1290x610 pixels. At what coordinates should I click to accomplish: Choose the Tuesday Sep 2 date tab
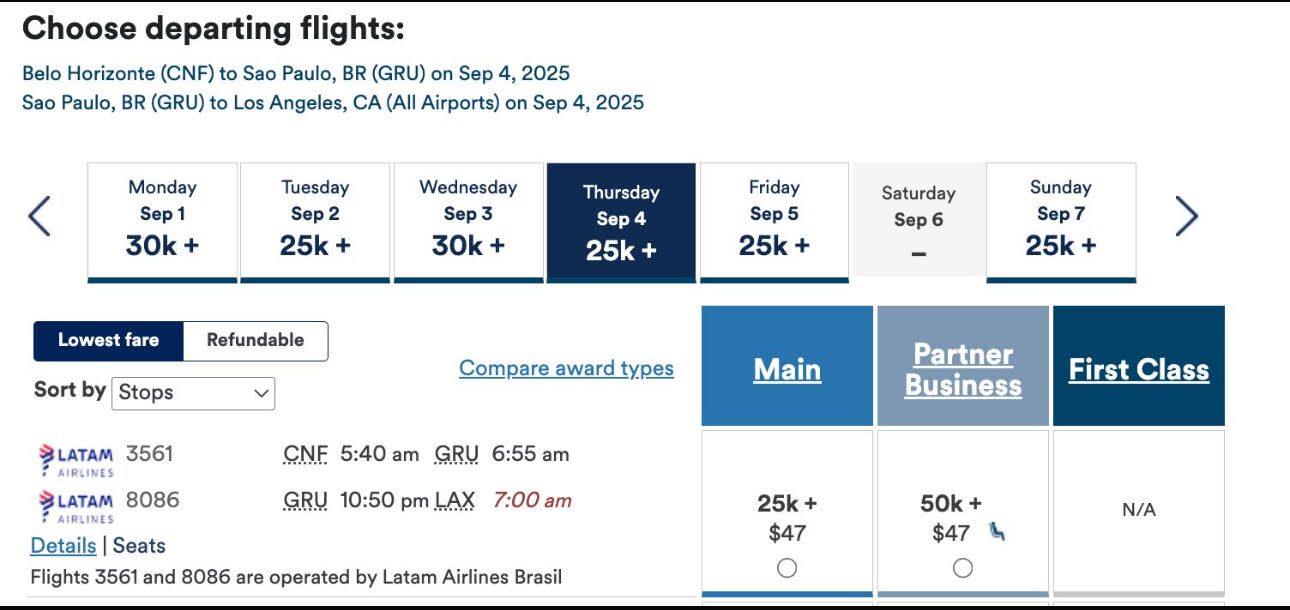pyautogui.click(x=315, y=222)
